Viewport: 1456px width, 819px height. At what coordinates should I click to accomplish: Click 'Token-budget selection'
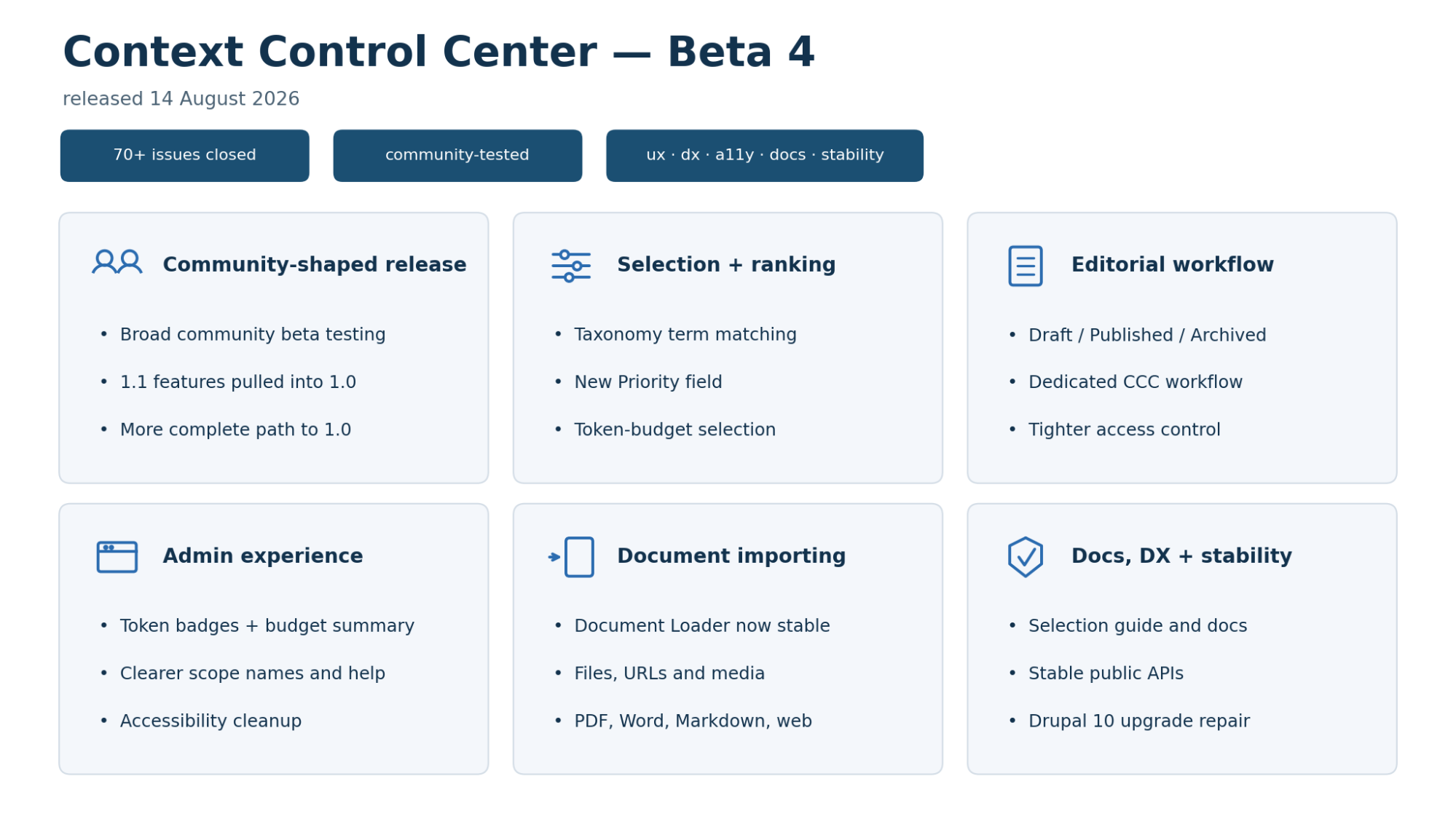pyautogui.click(x=675, y=430)
